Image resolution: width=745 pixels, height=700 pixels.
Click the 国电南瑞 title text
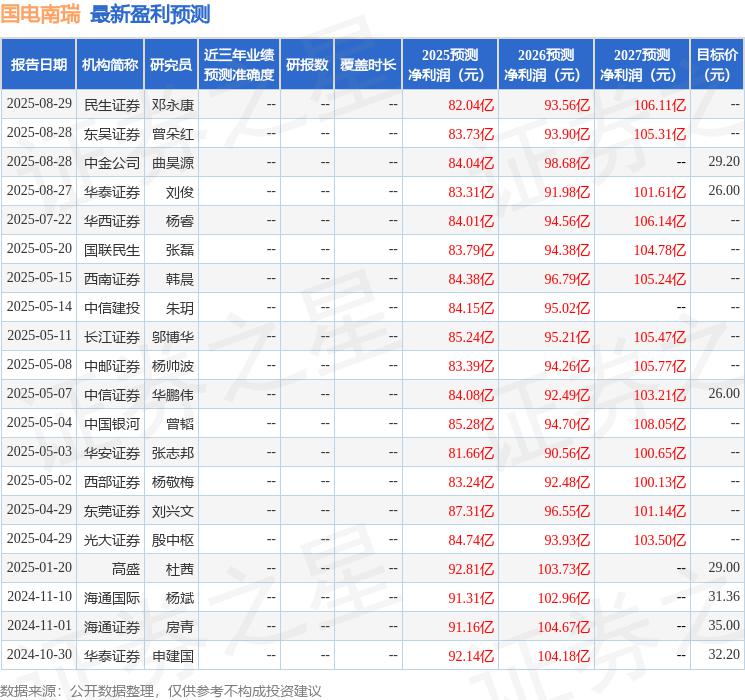point(40,14)
